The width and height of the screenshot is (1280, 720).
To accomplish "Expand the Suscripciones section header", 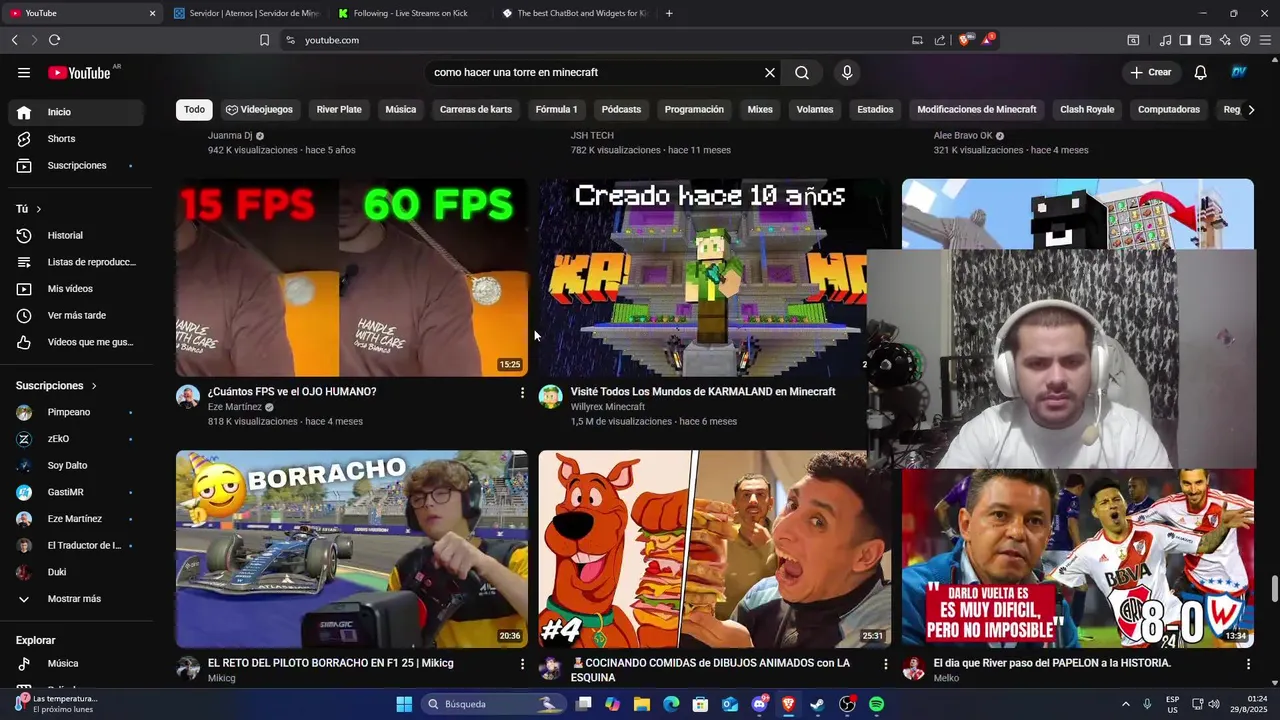I will [57, 385].
